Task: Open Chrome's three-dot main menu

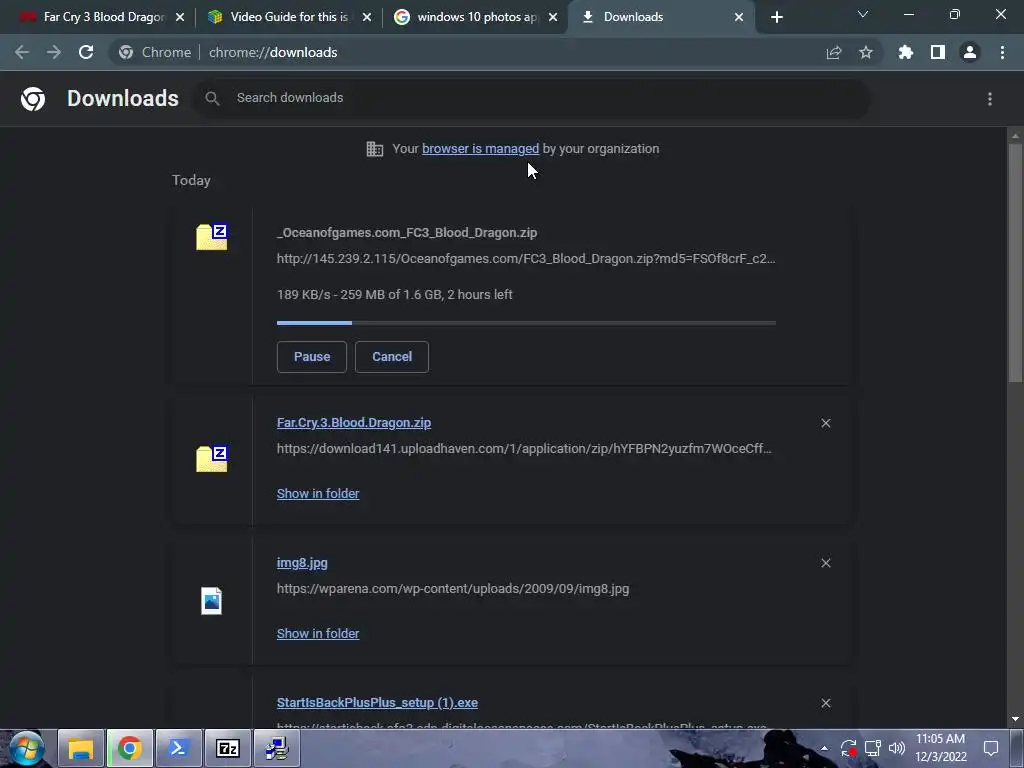Action: click(x=1002, y=52)
